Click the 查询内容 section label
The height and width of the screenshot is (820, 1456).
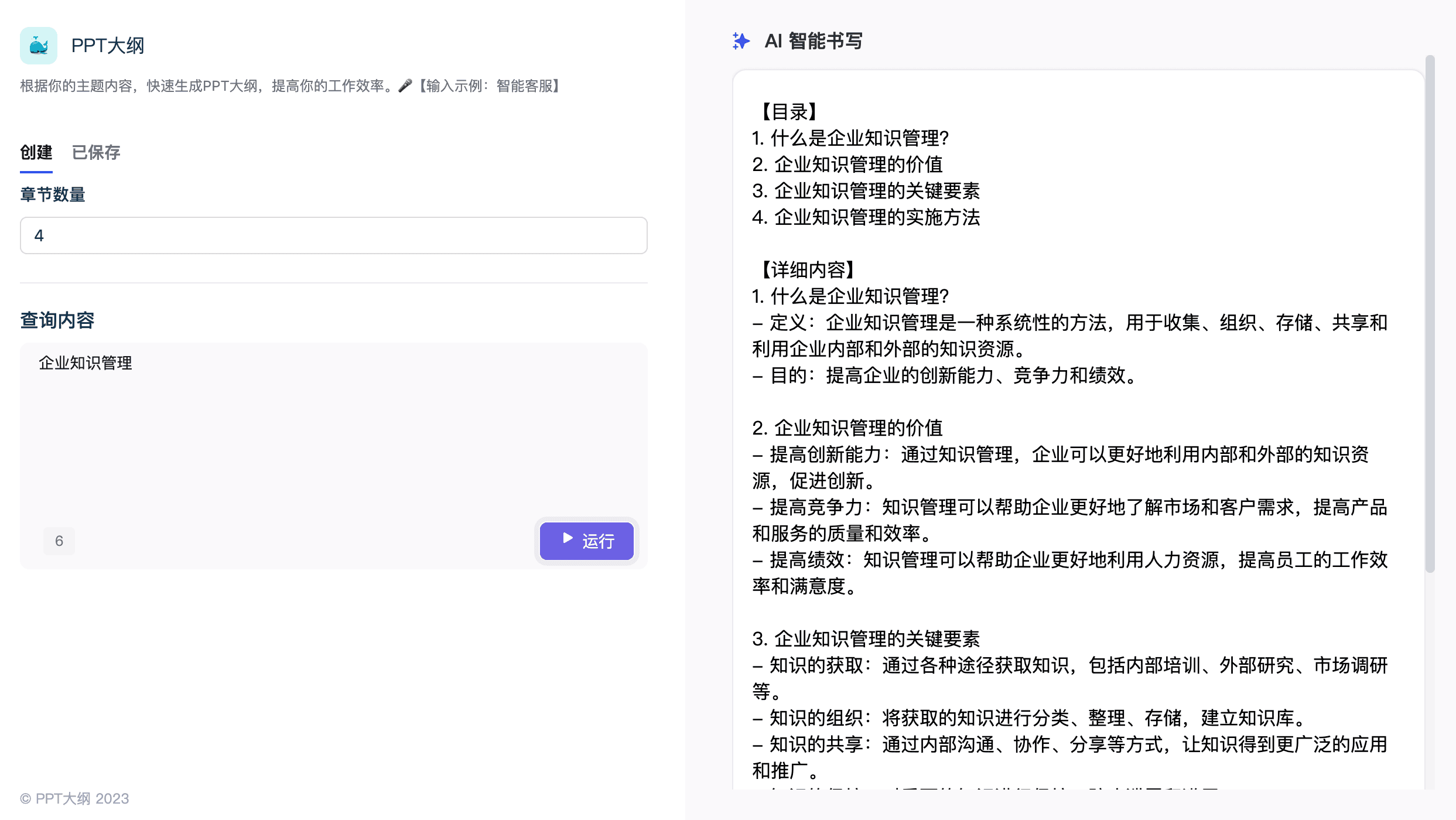(x=57, y=320)
